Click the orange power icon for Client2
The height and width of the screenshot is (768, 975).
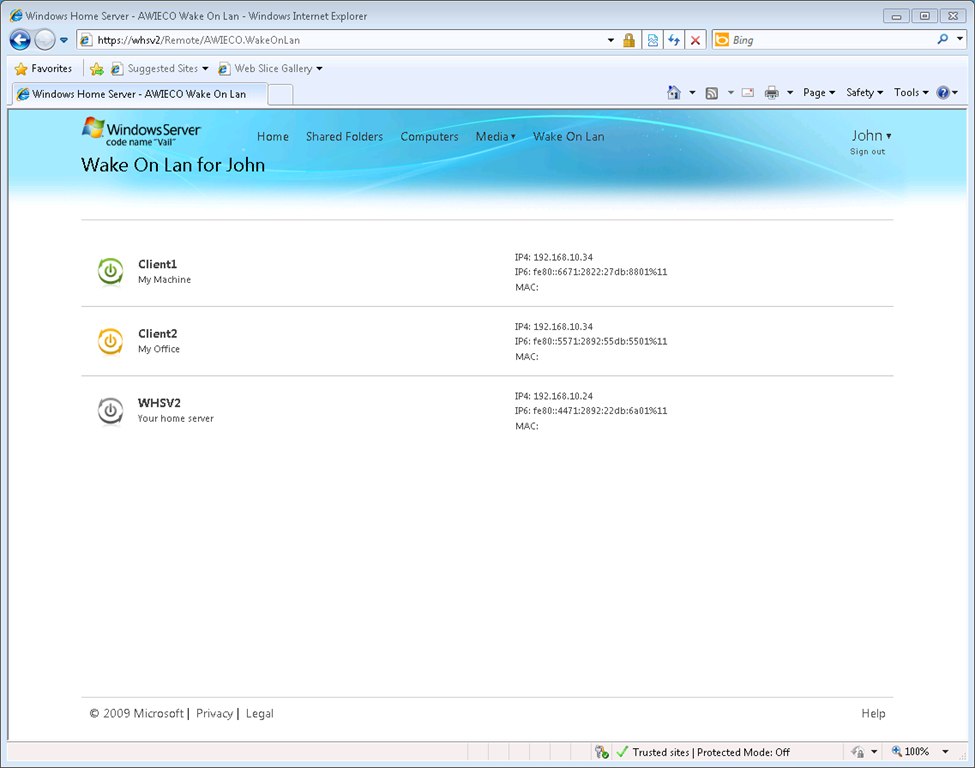[110, 341]
